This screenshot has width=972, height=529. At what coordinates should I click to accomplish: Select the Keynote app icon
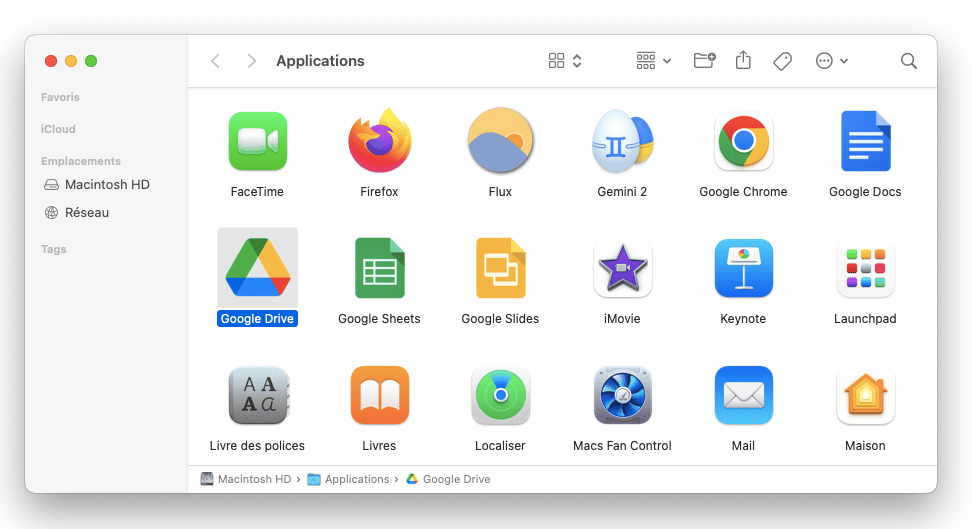coord(743,268)
